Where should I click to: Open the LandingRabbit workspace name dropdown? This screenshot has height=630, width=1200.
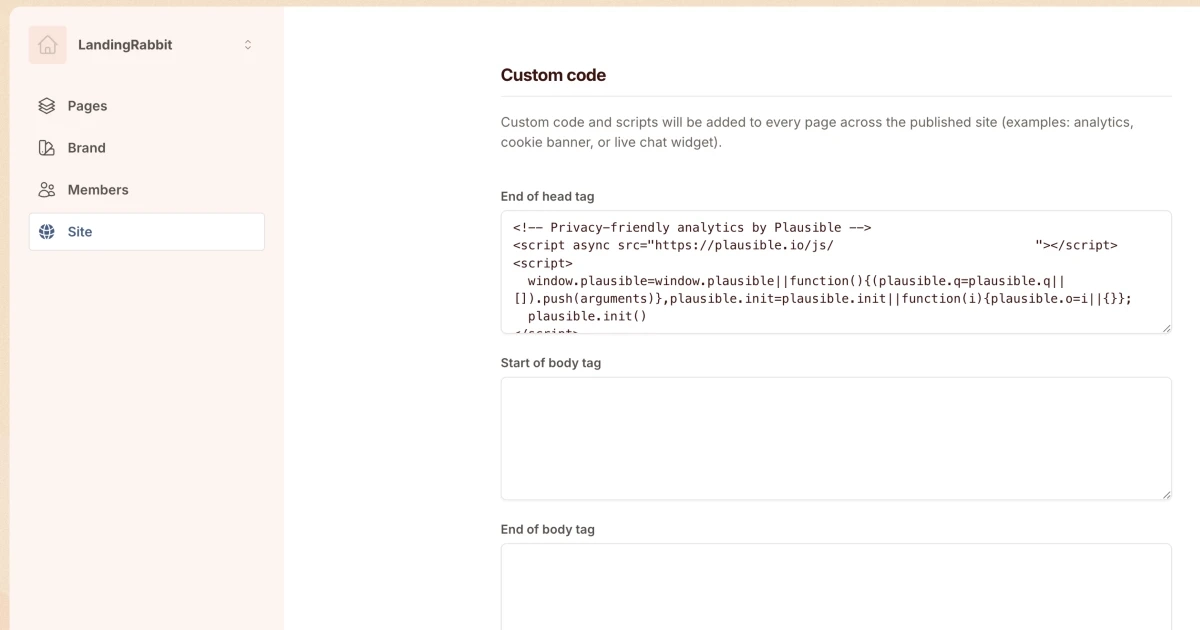pos(125,45)
